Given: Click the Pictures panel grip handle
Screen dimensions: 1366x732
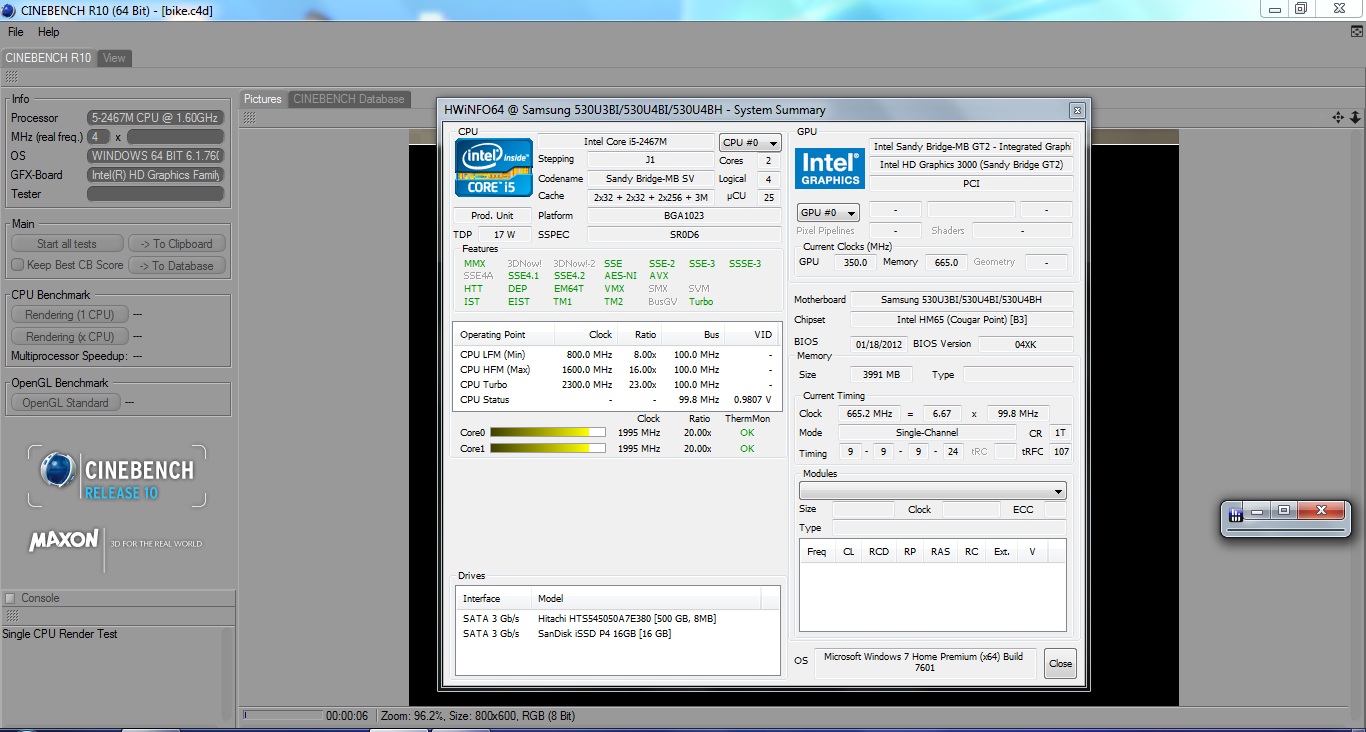Looking at the screenshot, I should coord(250,118).
